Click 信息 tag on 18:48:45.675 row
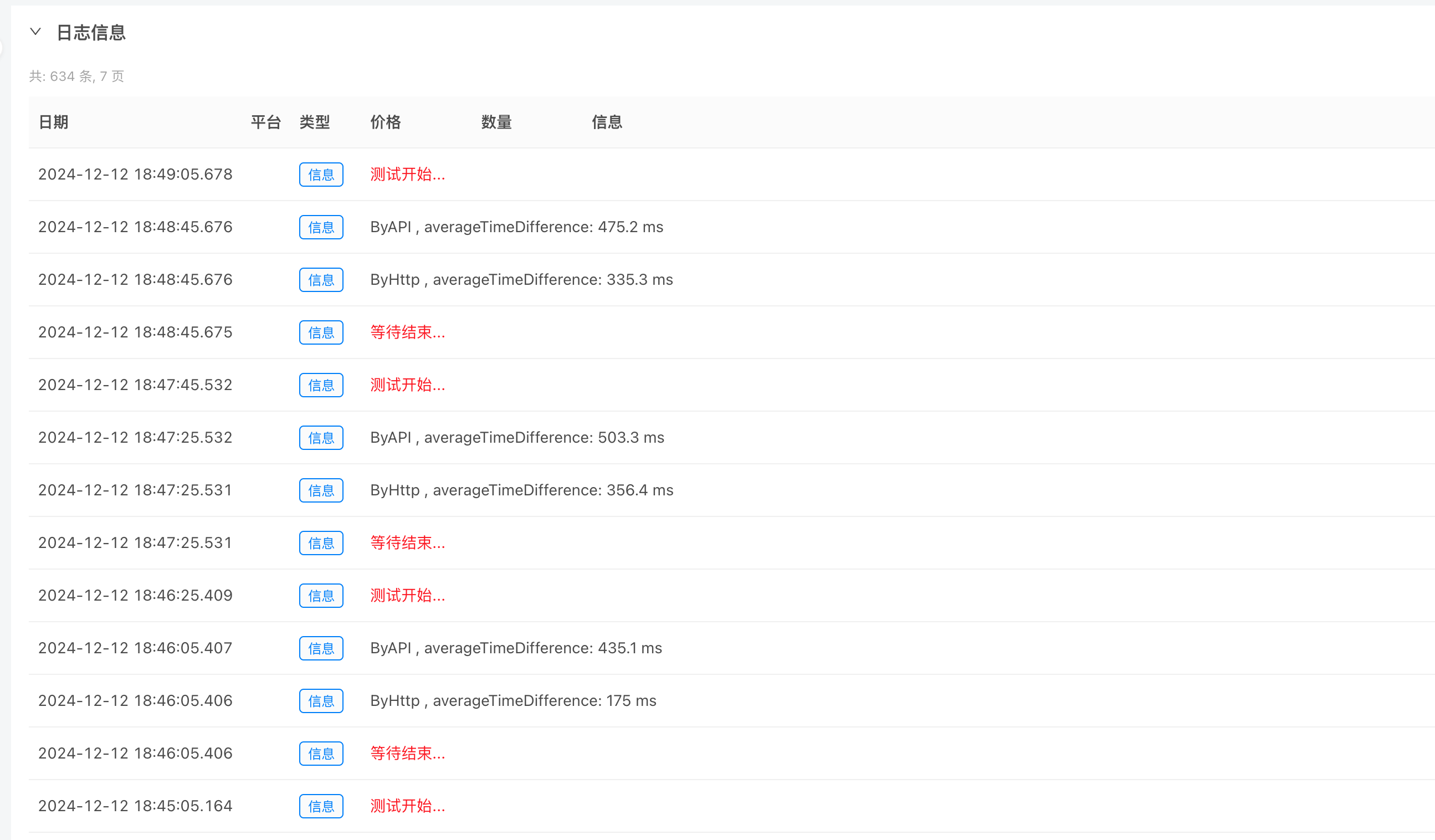This screenshot has width=1435, height=840. pyautogui.click(x=321, y=332)
